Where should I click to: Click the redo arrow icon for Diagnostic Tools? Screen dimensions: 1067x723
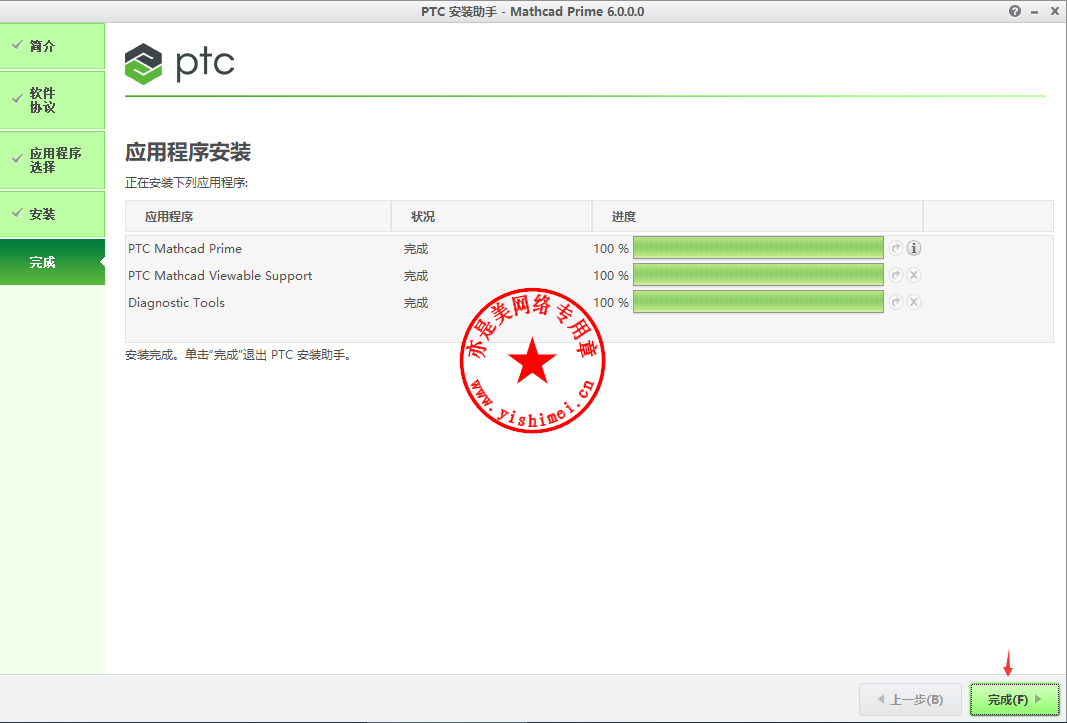pyautogui.click(x=896, y=302)
